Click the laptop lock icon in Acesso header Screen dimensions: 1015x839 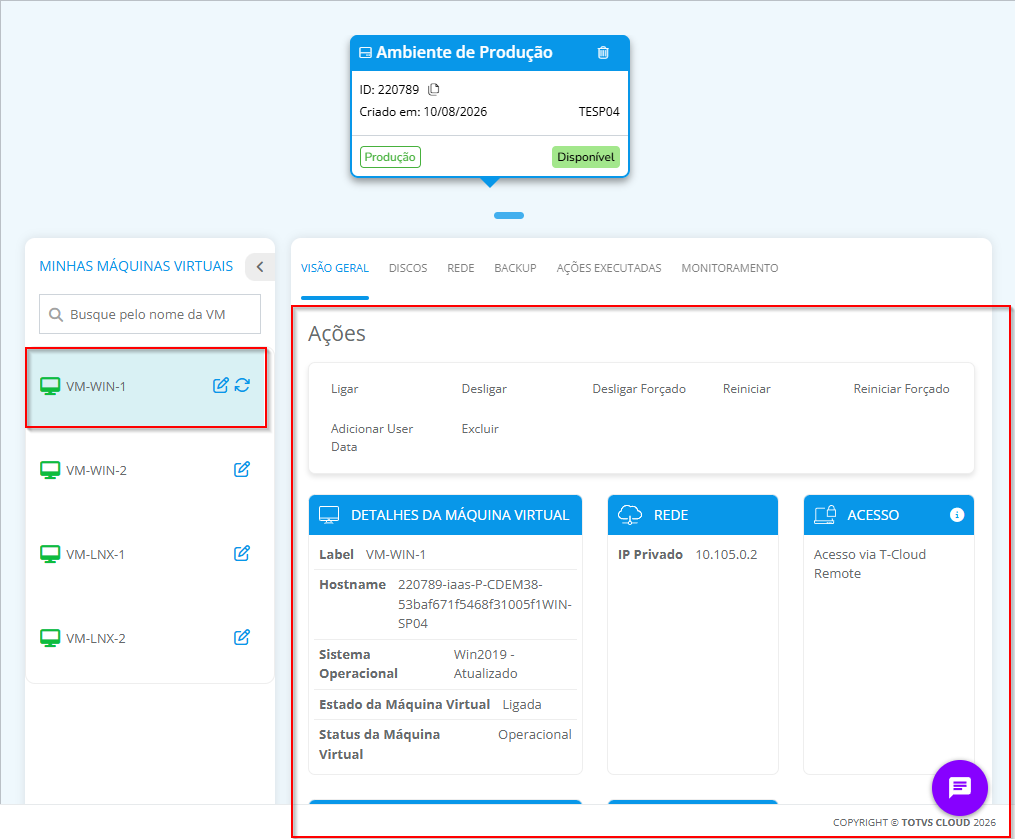point(825,515)
